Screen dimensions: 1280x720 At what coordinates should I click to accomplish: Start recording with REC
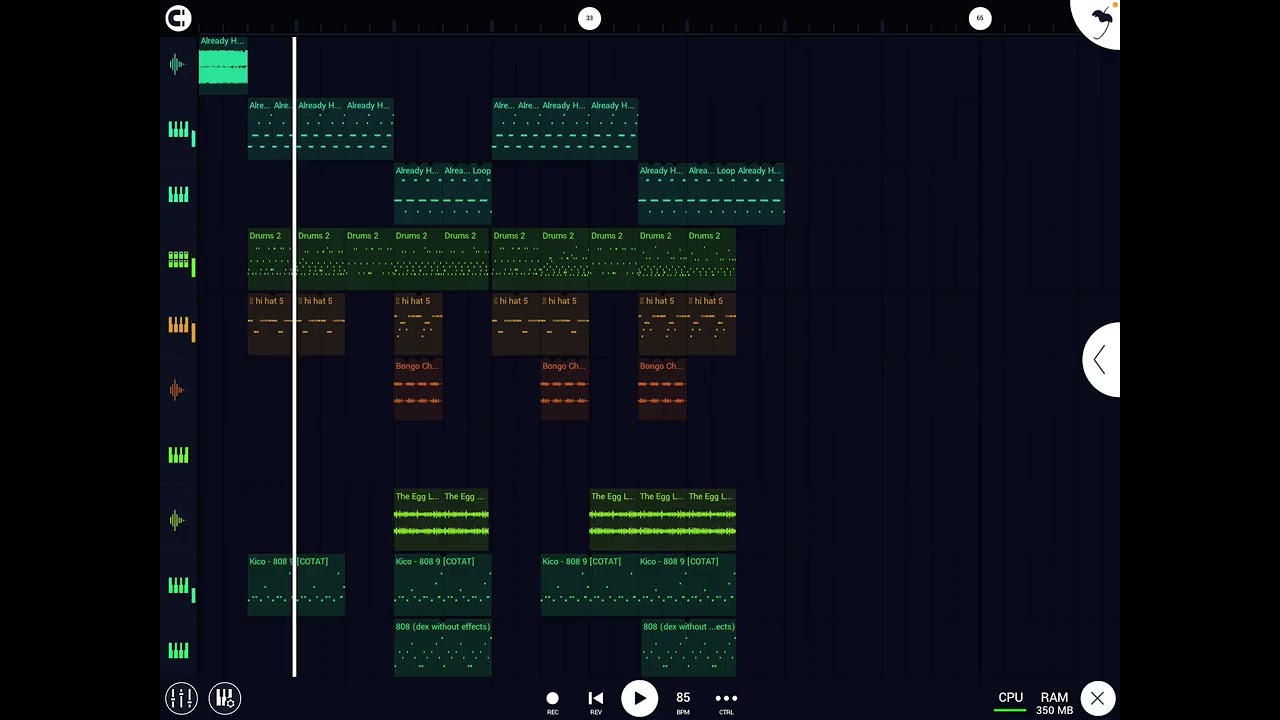pos(552,702)
